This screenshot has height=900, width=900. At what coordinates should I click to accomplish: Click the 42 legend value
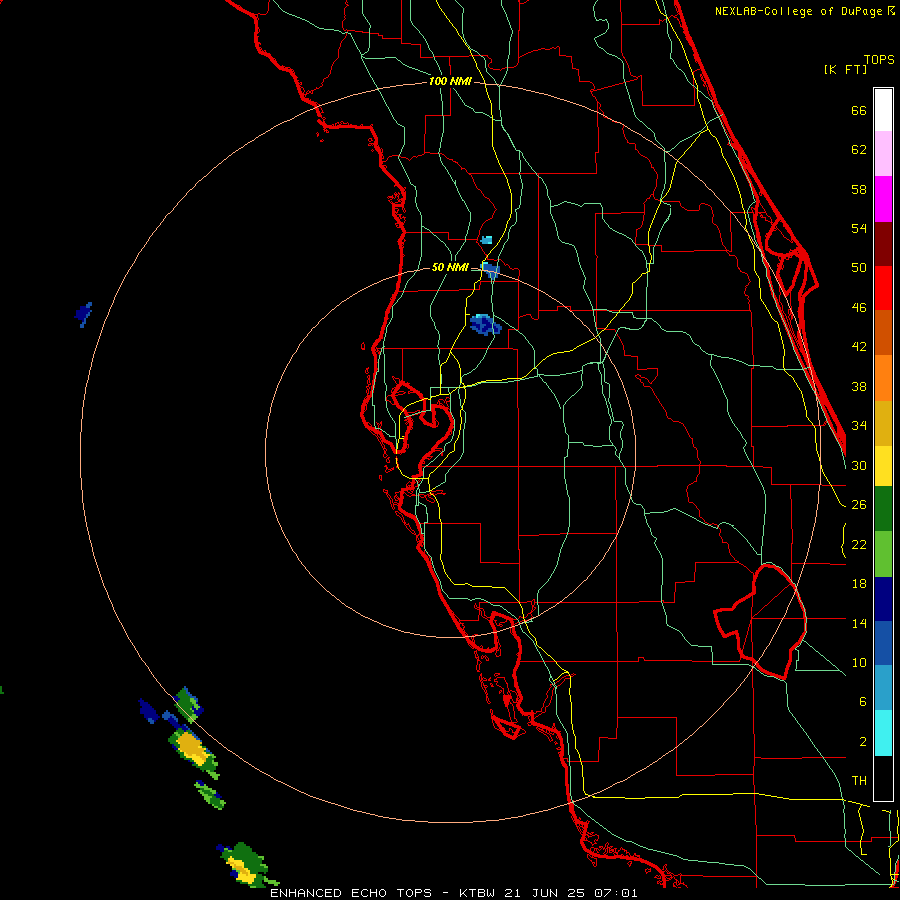point(859,347)
